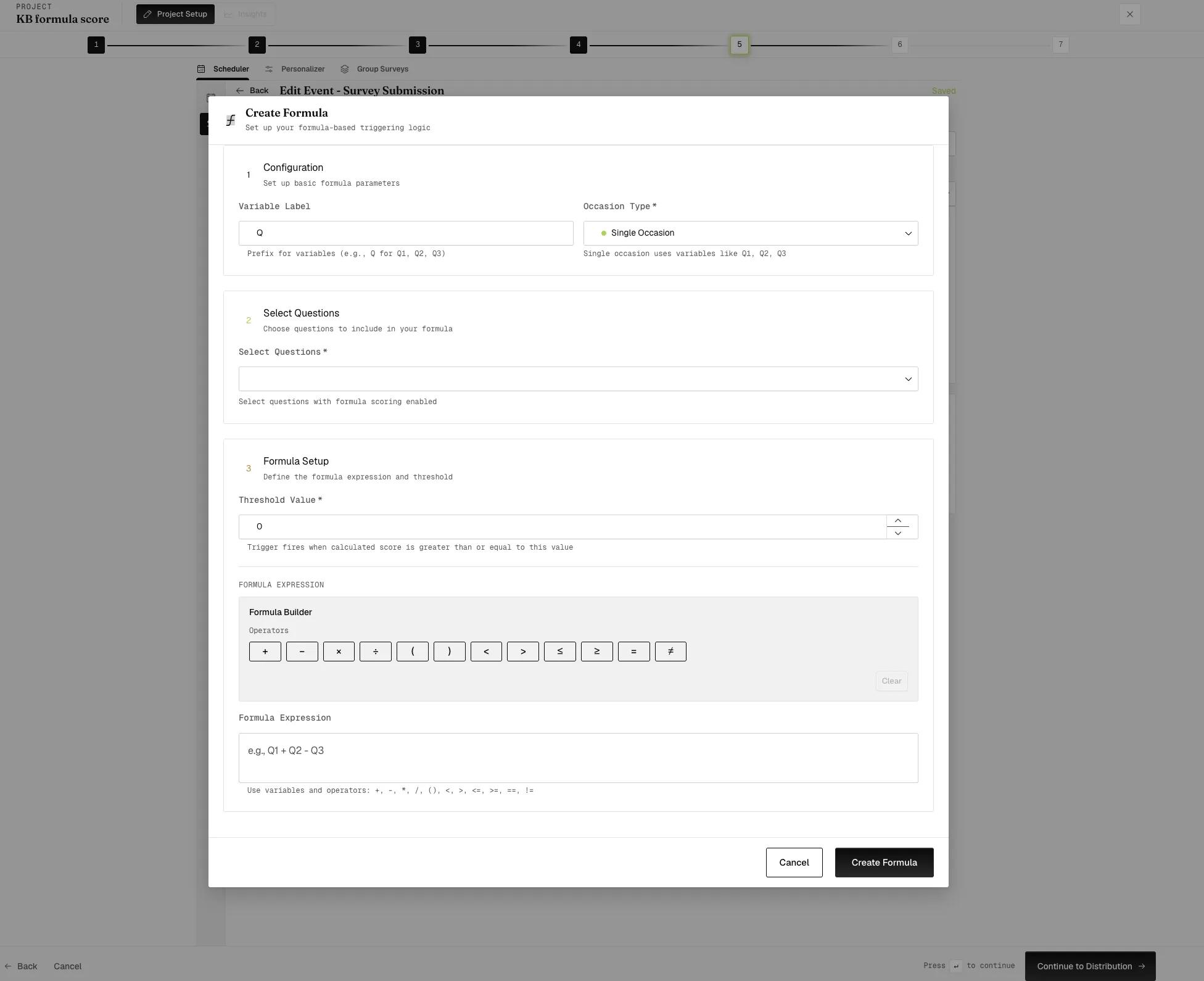Click Back in the bottom bar

coord(21,966)
